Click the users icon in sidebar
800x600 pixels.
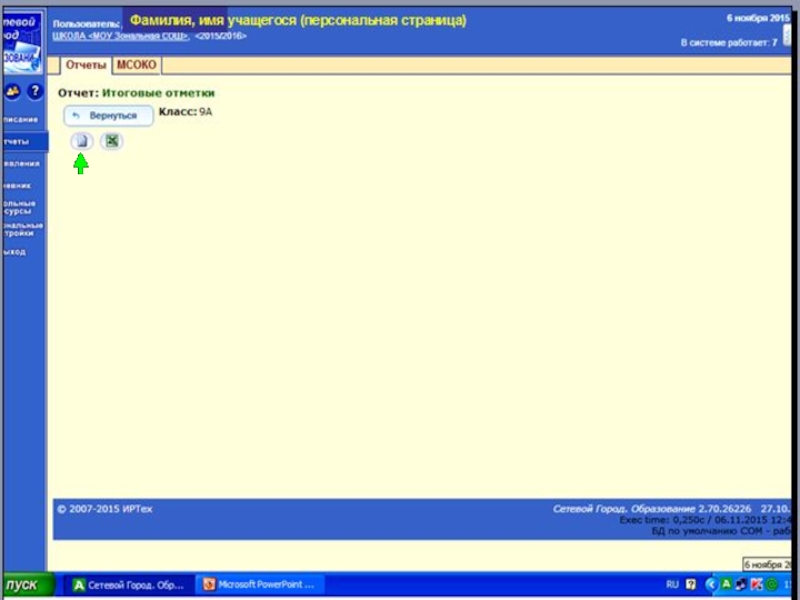point(12,92)
